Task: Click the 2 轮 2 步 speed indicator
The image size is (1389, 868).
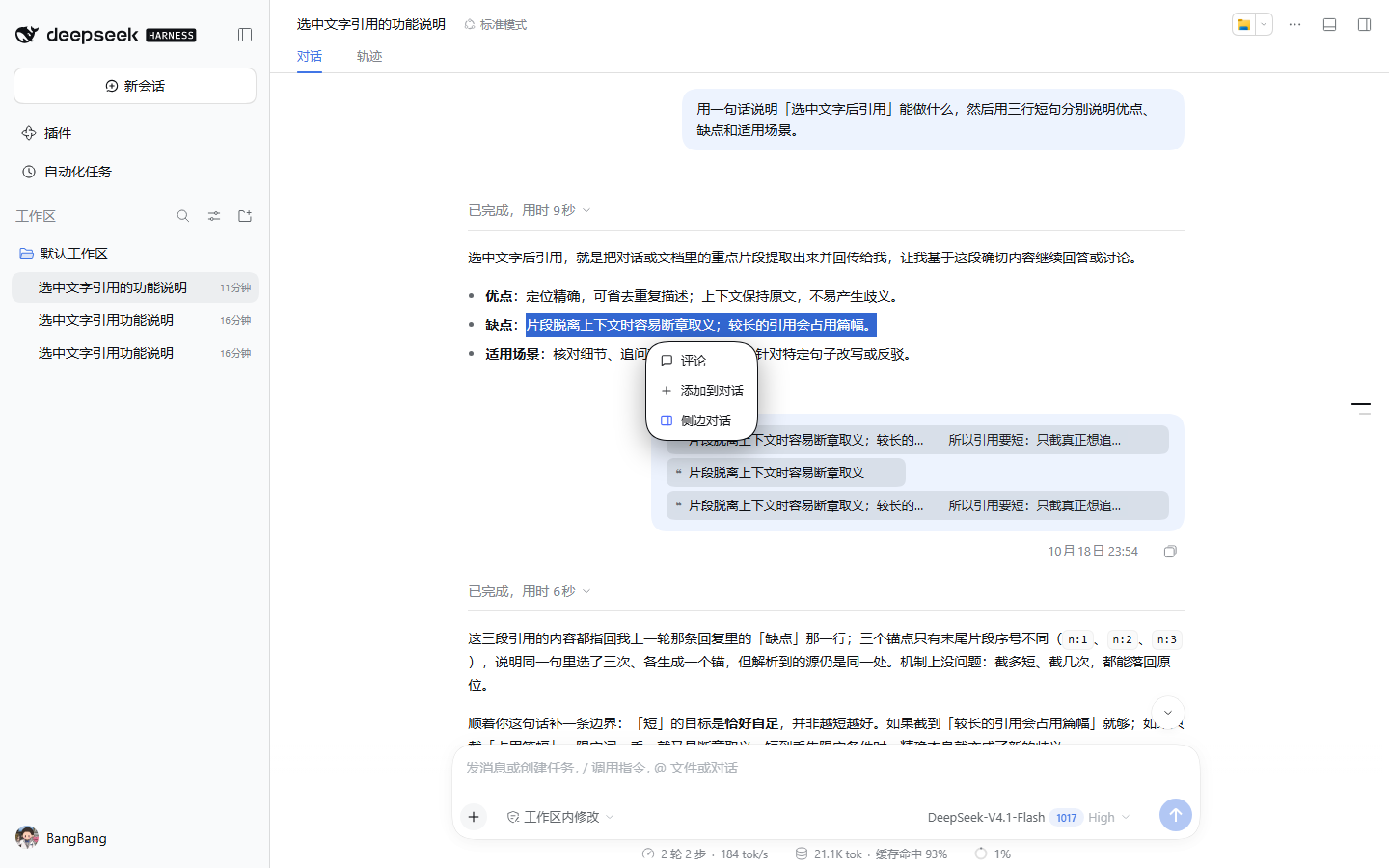Action: tap(705, 854)
